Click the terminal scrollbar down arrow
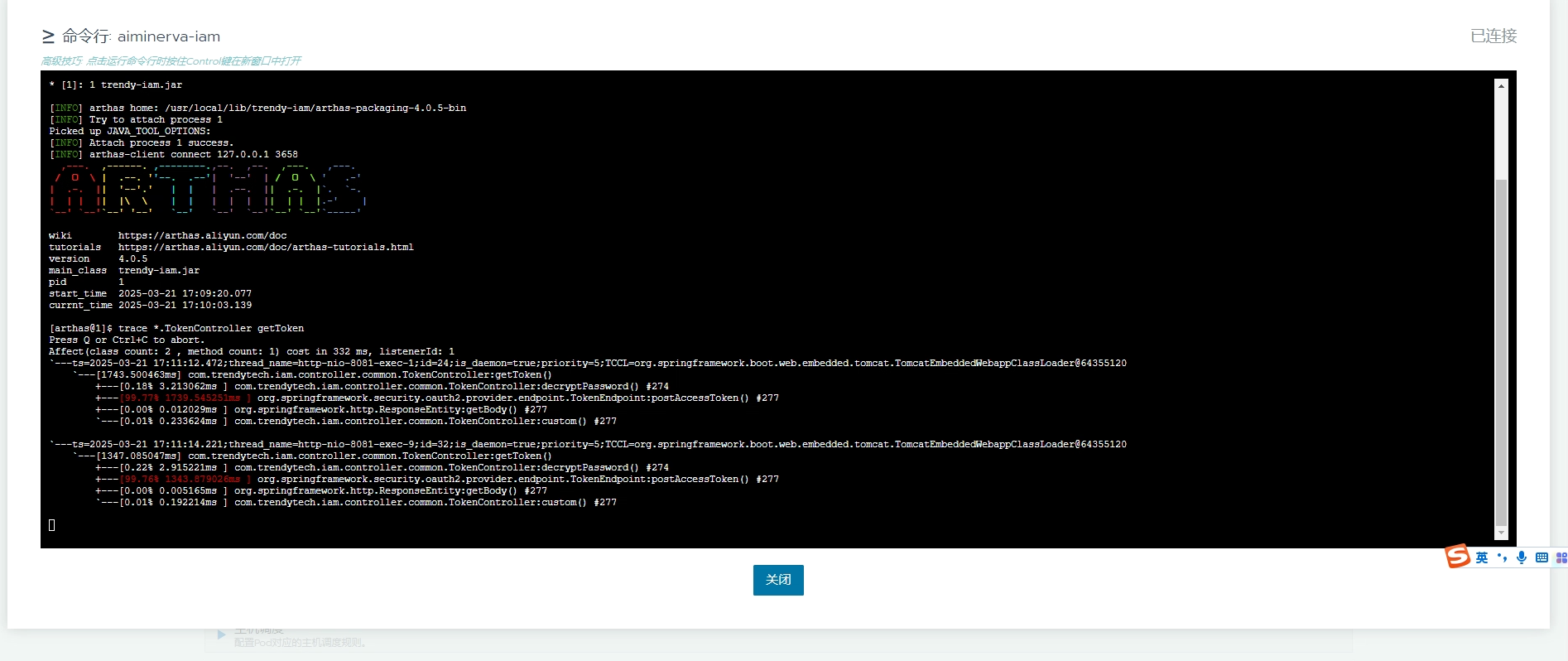The width and height of the screenshot is (1568, 661). click(x=1501, y=533)
